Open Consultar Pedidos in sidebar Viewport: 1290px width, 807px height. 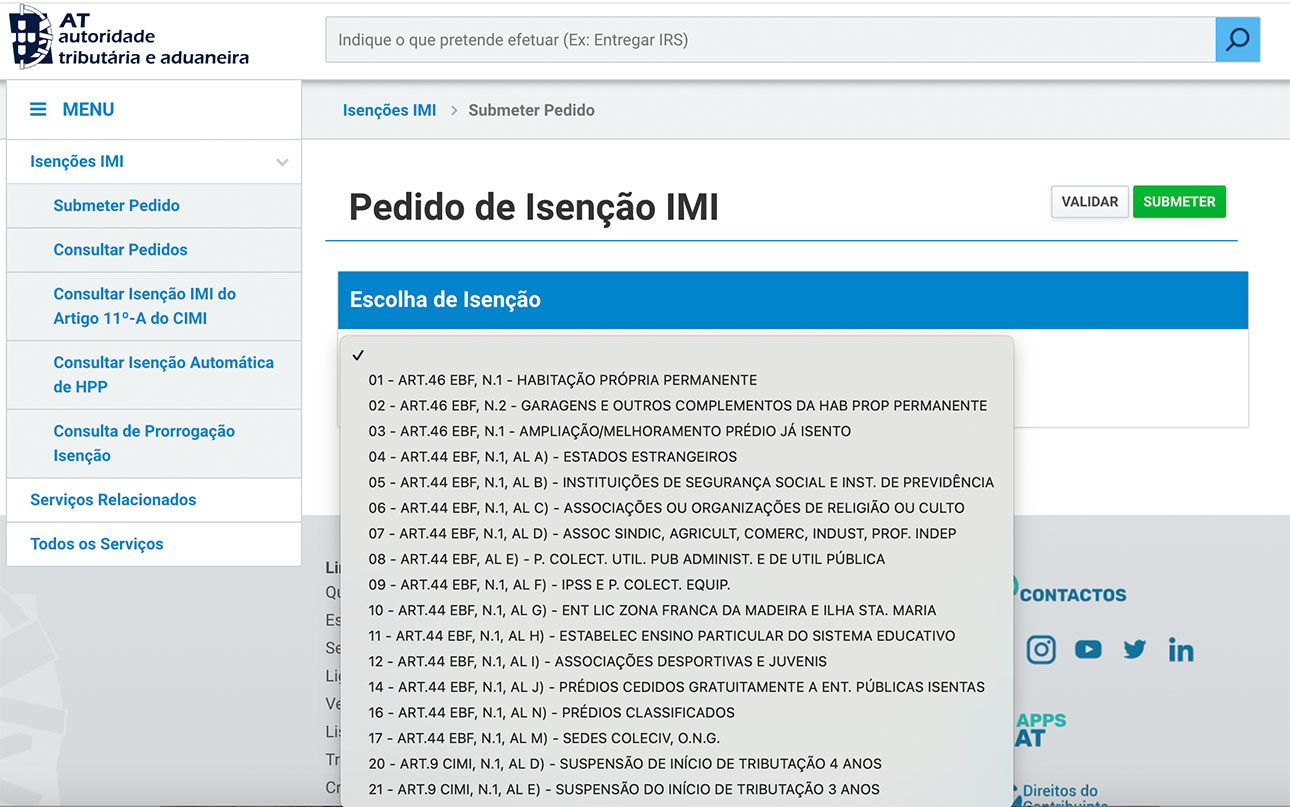(x=120, y=250)
